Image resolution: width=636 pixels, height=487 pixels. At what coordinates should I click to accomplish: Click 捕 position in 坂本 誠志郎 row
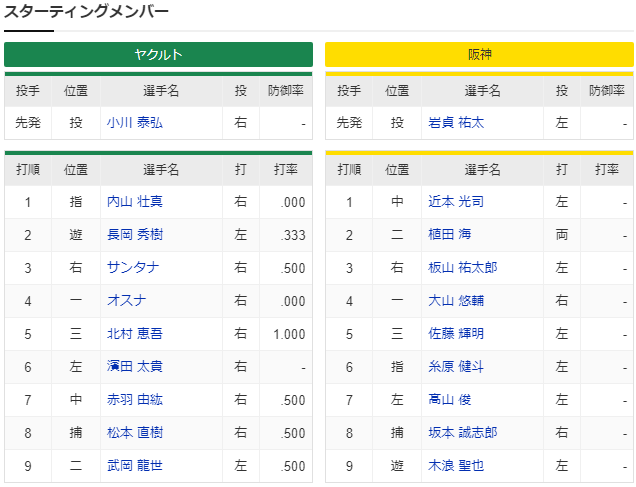[x=397, y=433]
